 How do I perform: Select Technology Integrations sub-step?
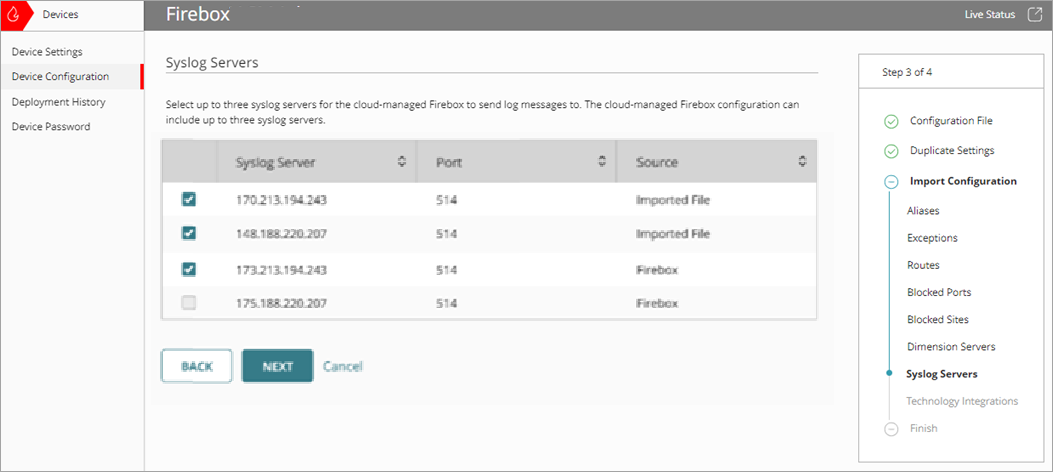point(962,402)
